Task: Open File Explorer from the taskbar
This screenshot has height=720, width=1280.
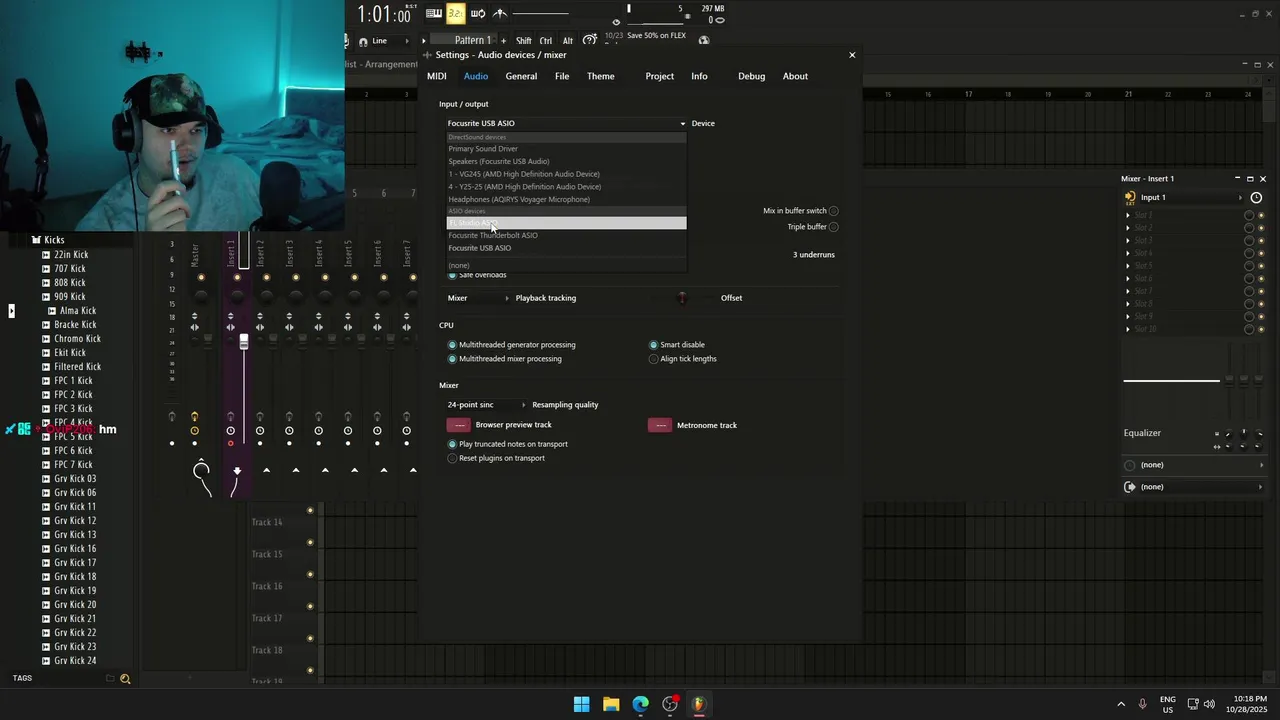Action: (x=611, y=704)
